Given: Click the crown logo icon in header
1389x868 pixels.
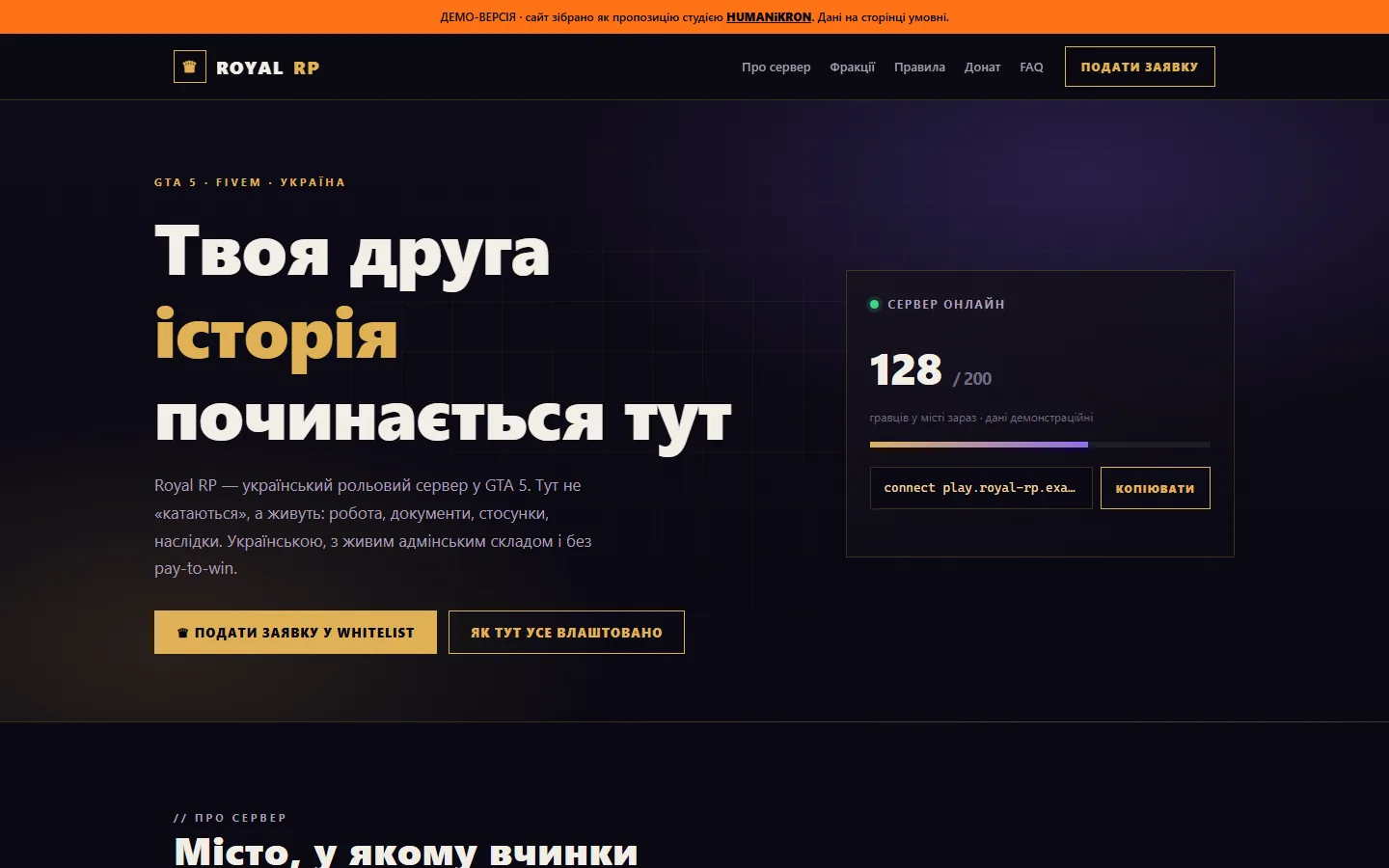Looking at the screenshot, I should (190, 67).
